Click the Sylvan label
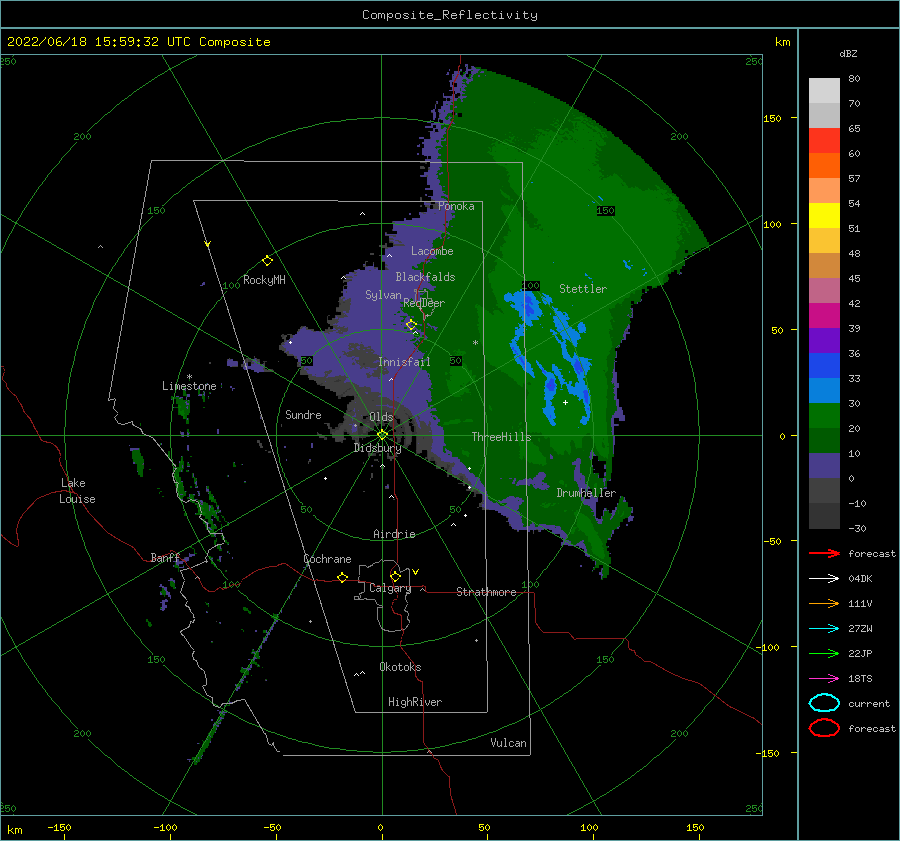The height and width of the screenshot is (841, 900). coord(383,295)
